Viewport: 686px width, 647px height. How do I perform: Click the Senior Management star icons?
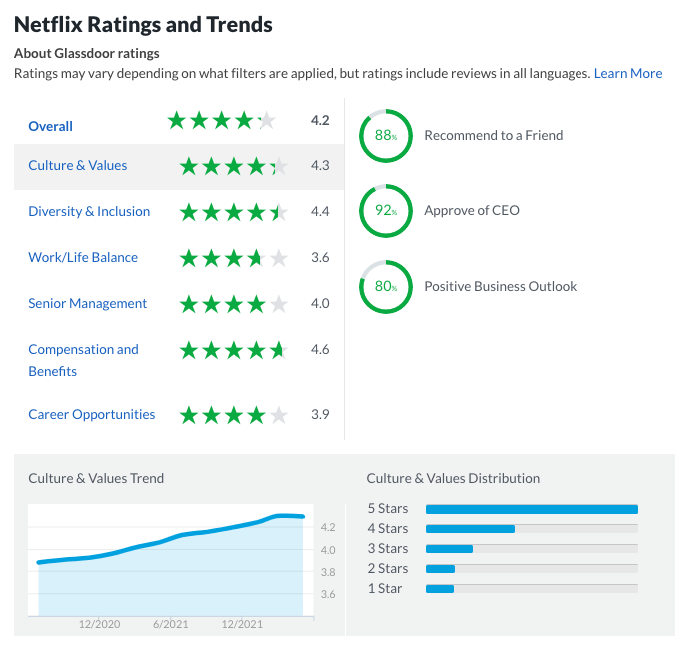pyautogui.click(x=234, y=304)
